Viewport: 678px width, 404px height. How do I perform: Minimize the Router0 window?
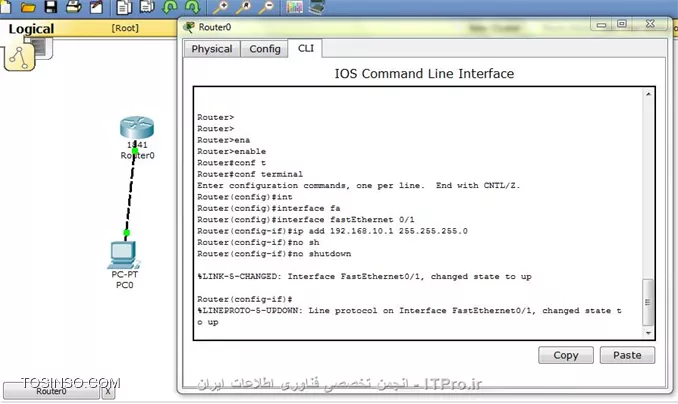point(601,25)
